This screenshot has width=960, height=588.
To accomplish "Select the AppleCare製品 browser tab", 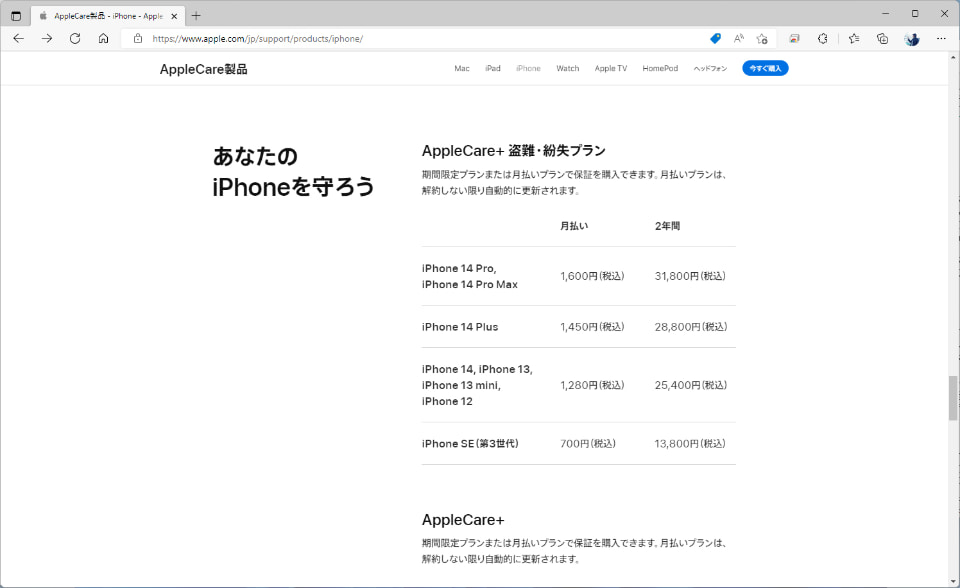I will pos(100,15).
